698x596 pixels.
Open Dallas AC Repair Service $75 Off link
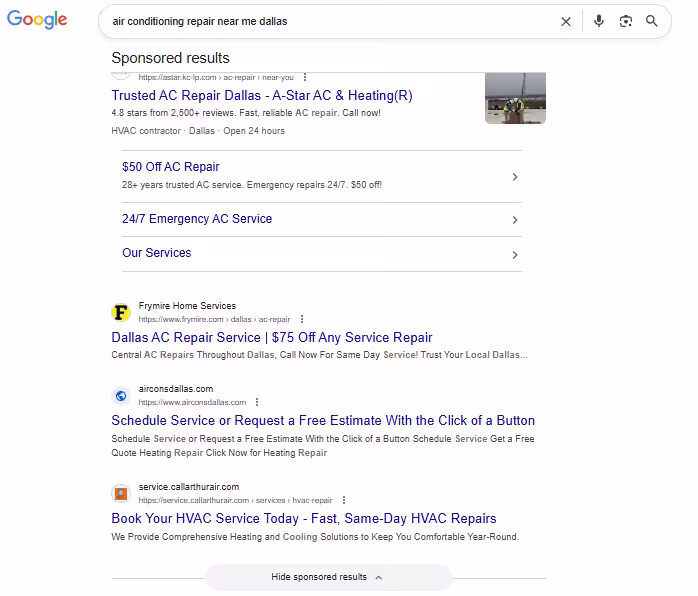272,338
